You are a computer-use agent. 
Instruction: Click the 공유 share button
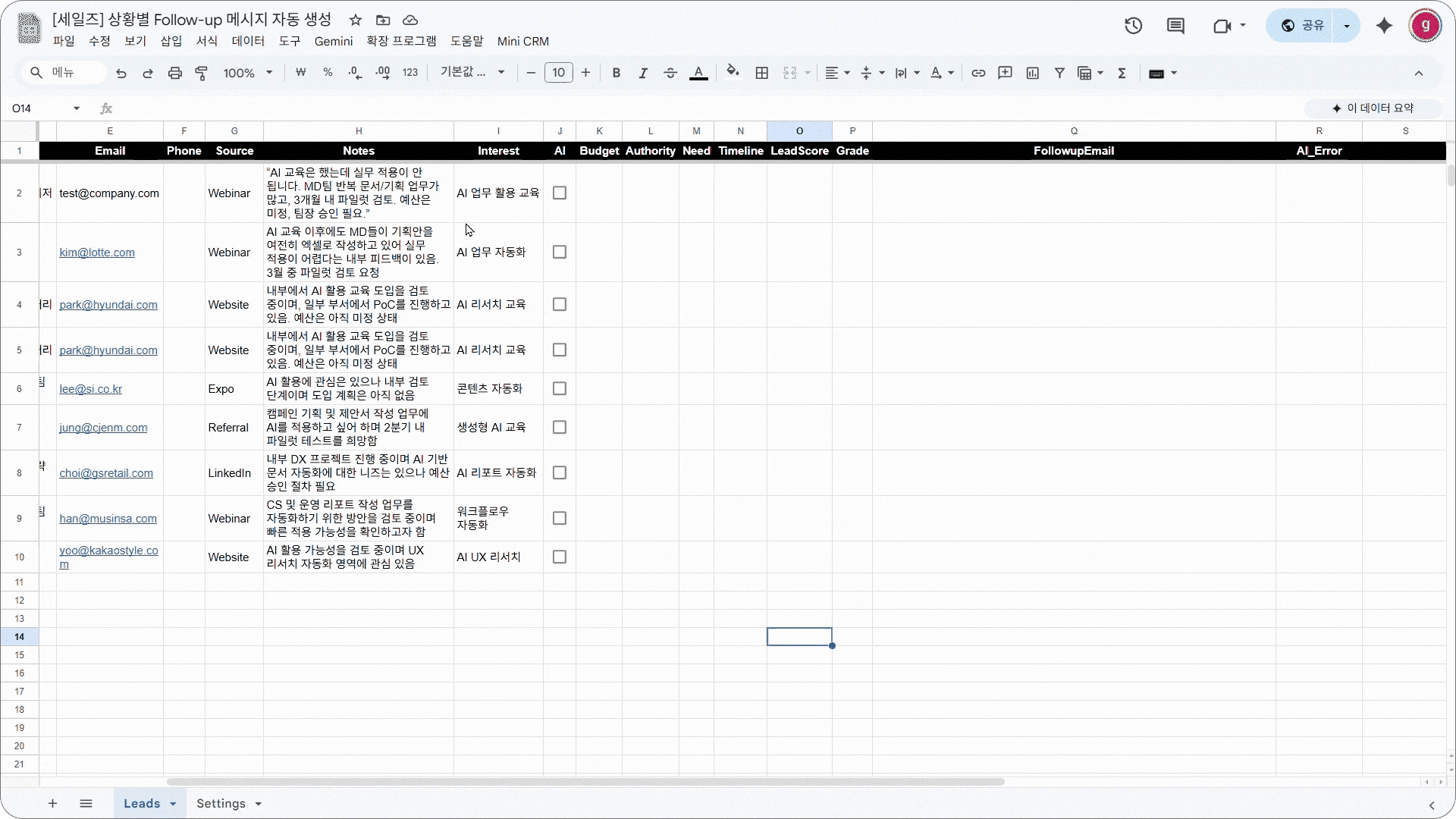tap(1311, 25)
